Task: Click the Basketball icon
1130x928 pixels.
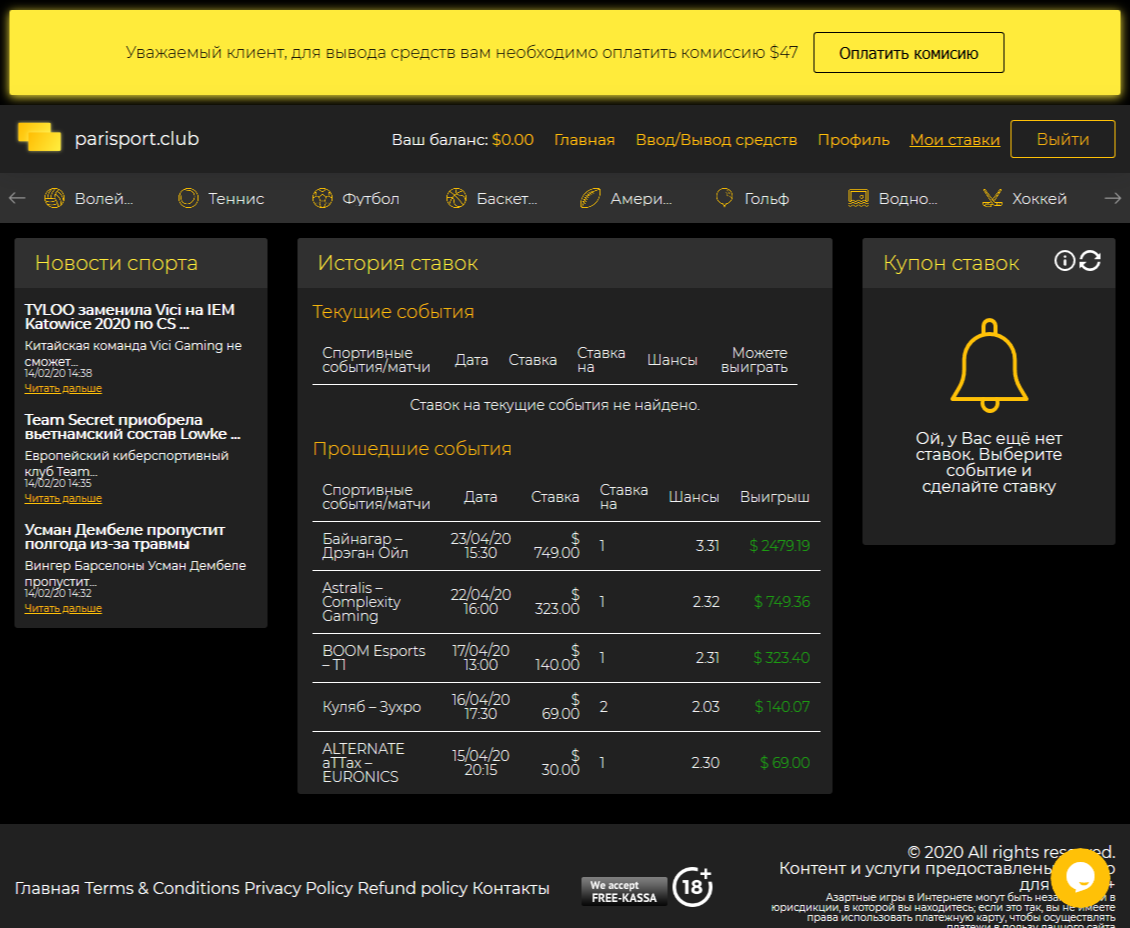Action: [456, 197]
